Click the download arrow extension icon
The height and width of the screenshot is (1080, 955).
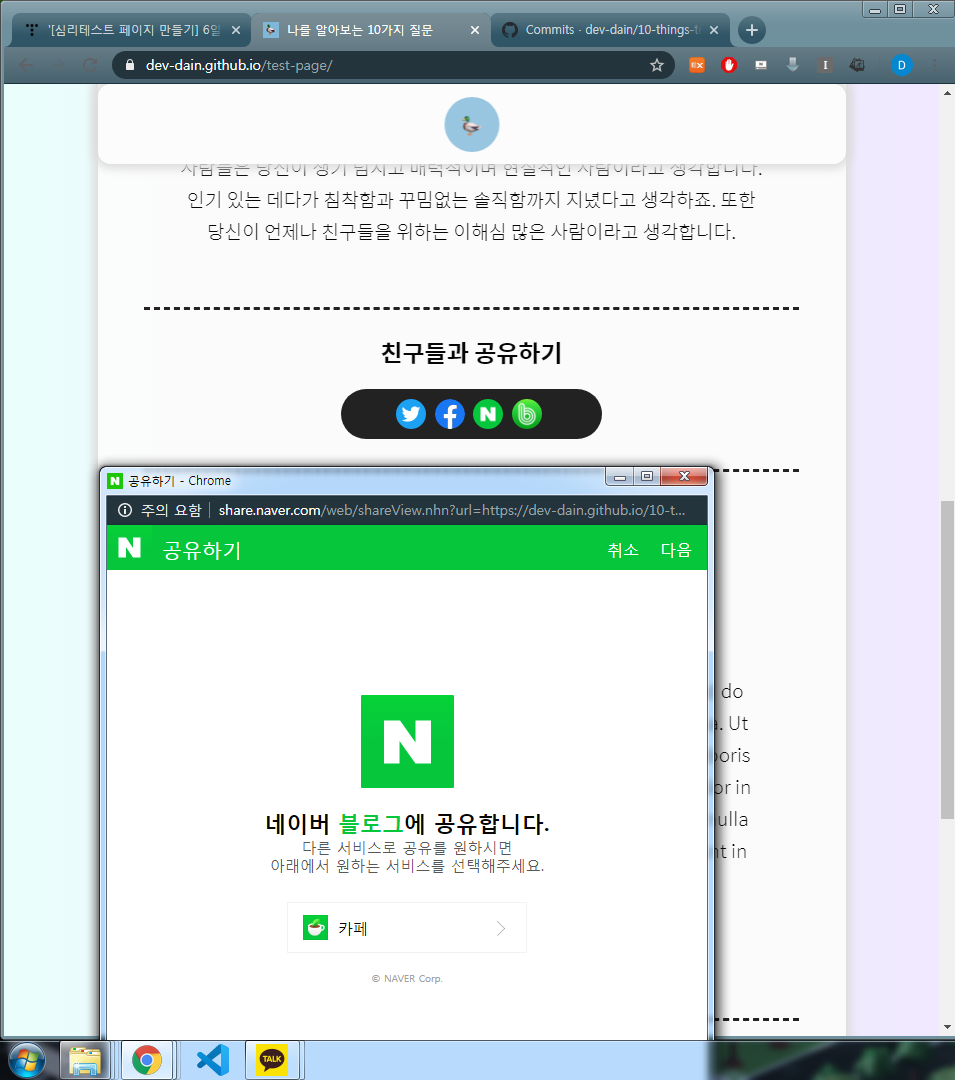click(x=793, y=65)
